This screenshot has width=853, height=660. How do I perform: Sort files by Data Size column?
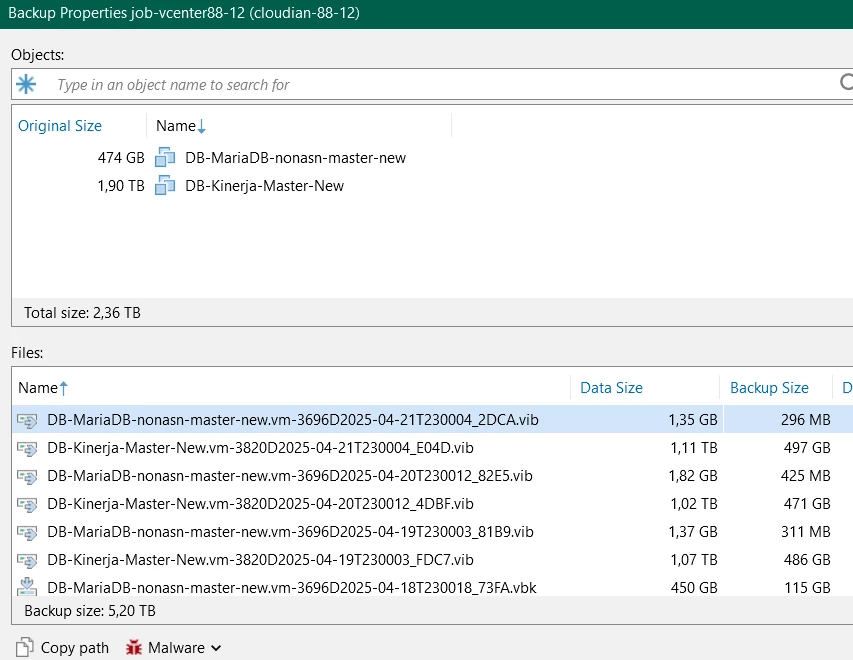611,388
